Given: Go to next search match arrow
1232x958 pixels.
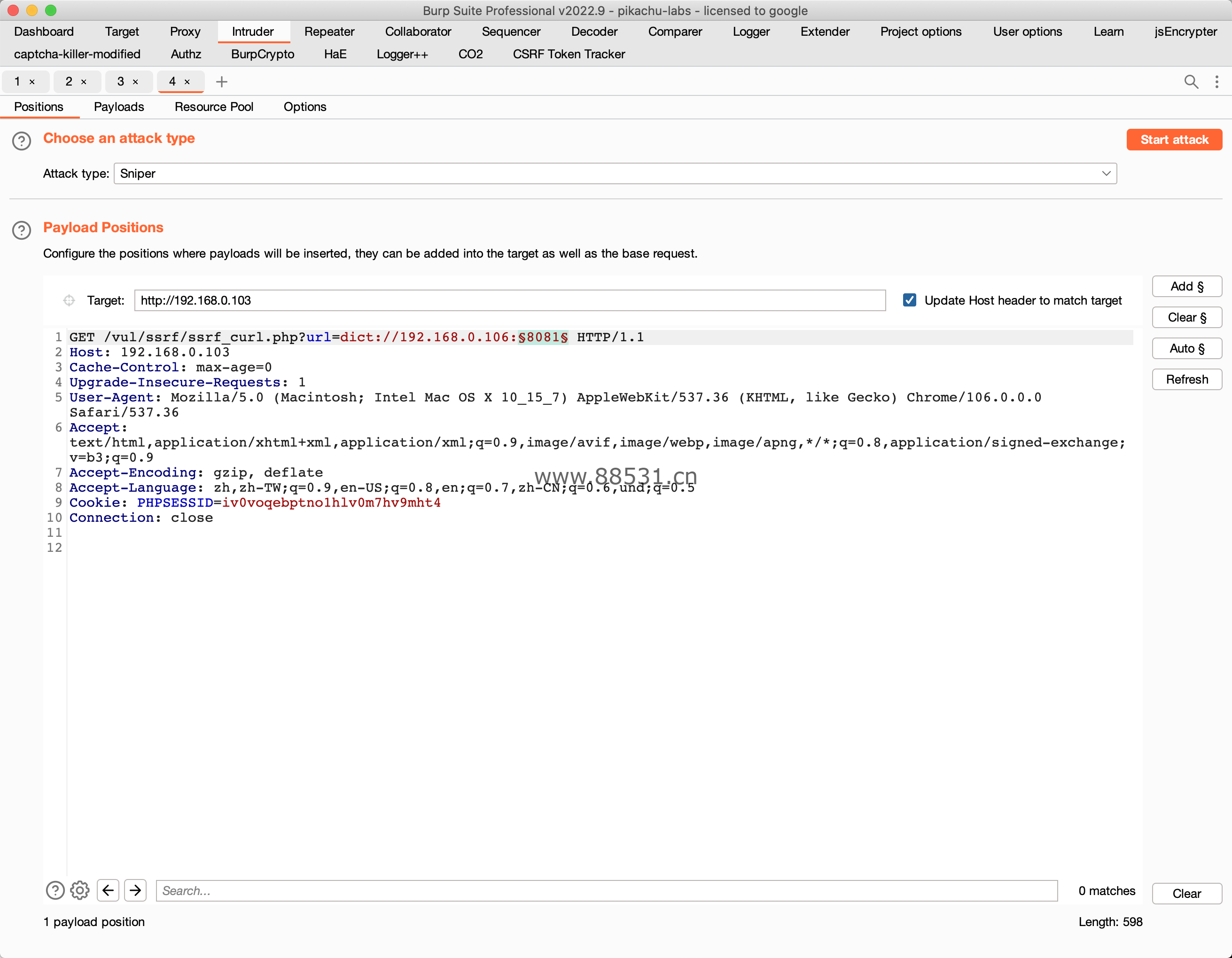Looking at the screenshot, I should pyautogui.click(x=135, y=890).
